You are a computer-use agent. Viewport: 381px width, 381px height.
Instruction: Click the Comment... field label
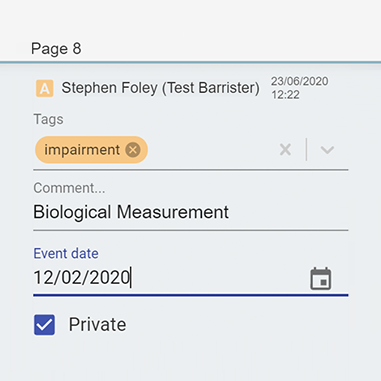click(x=69, y=188)
